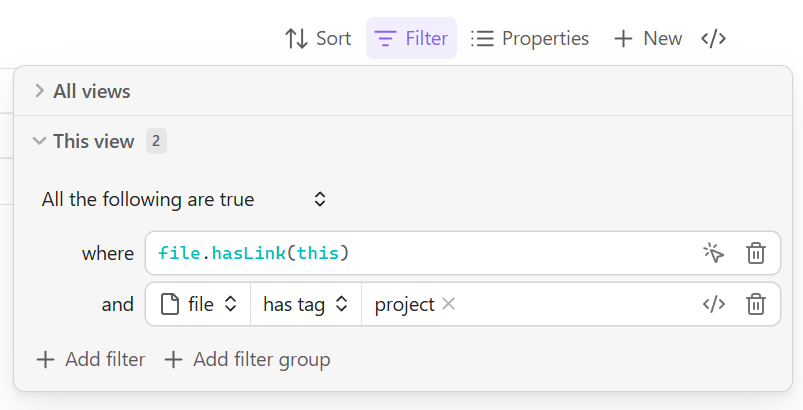The image size is (803, 410).
Task: Click into the file.hasLink(this) formula field
Action: click(x=420, y=253)
